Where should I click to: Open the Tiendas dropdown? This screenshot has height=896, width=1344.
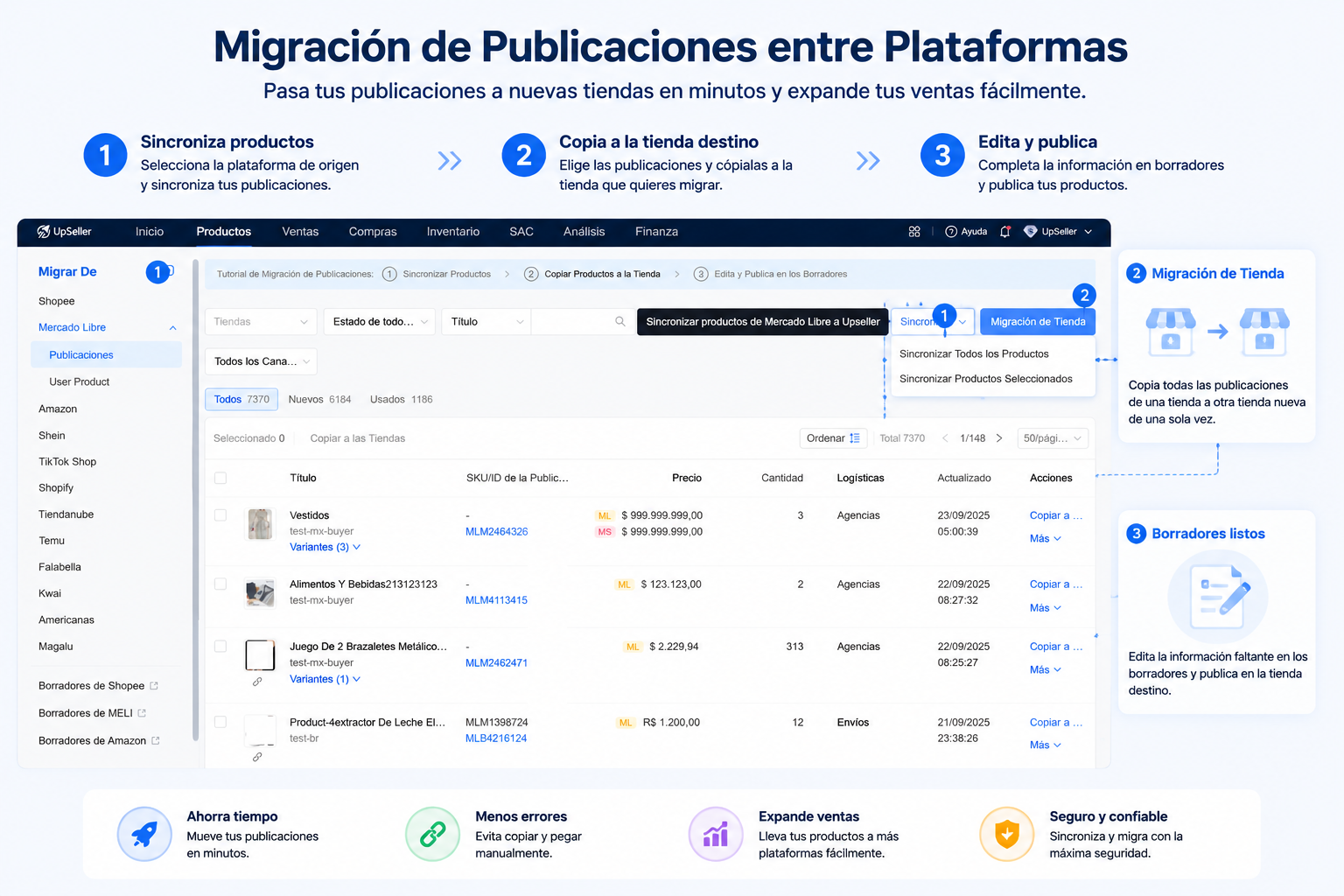point(261,322)
